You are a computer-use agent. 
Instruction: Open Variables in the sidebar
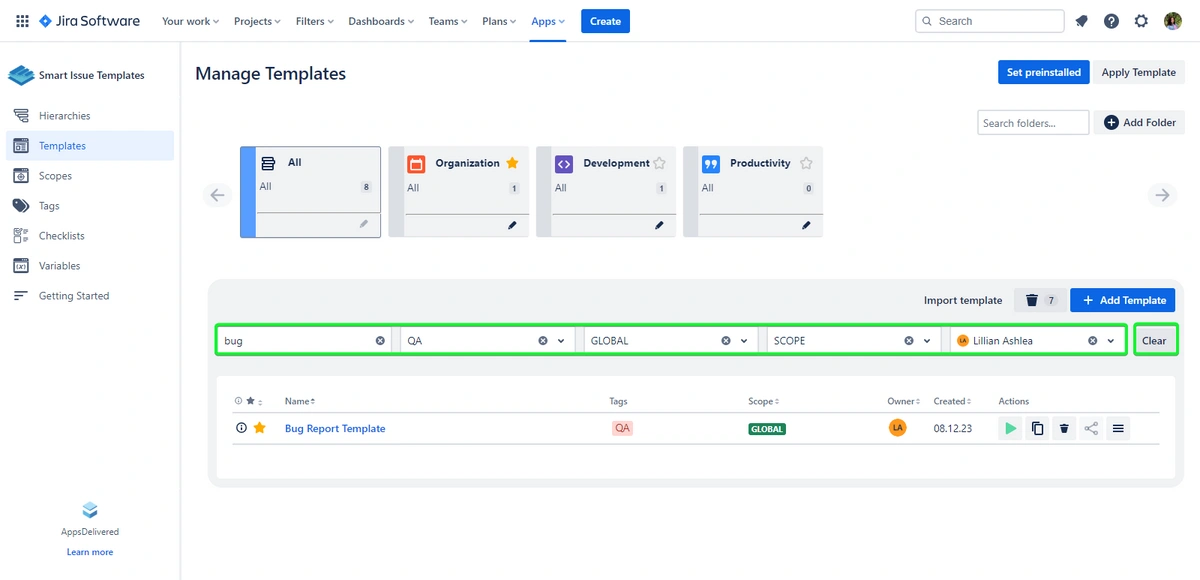pos(90,266)
